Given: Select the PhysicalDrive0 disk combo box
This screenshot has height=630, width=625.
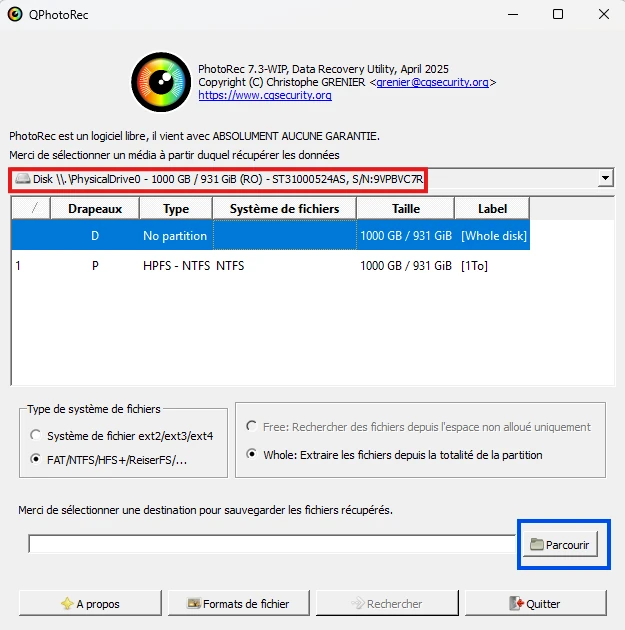Looking at the screenshot, I should (x=311, y=178).
